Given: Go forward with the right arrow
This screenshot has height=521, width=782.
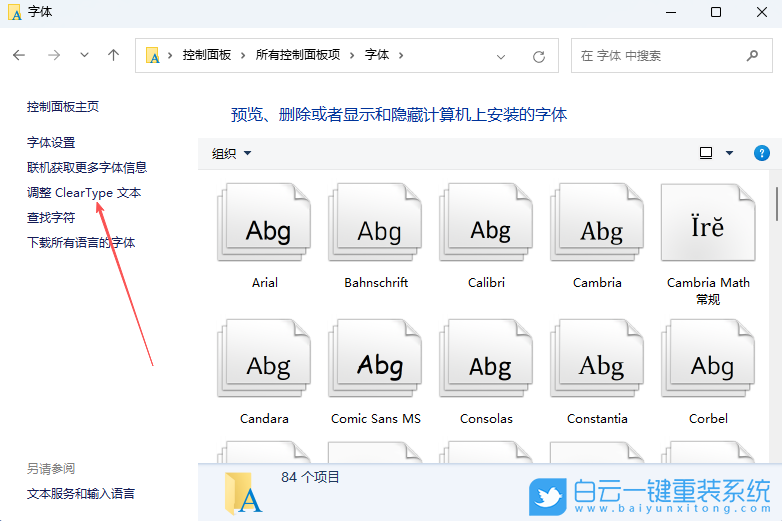Looking at the screenshot, I should [x=54, y=55].
